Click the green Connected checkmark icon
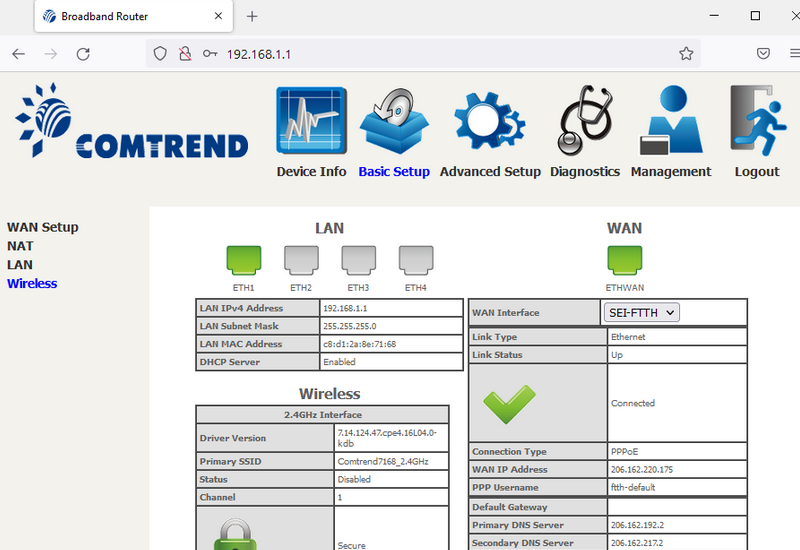 pyautogui.click(x=509, y=404)
